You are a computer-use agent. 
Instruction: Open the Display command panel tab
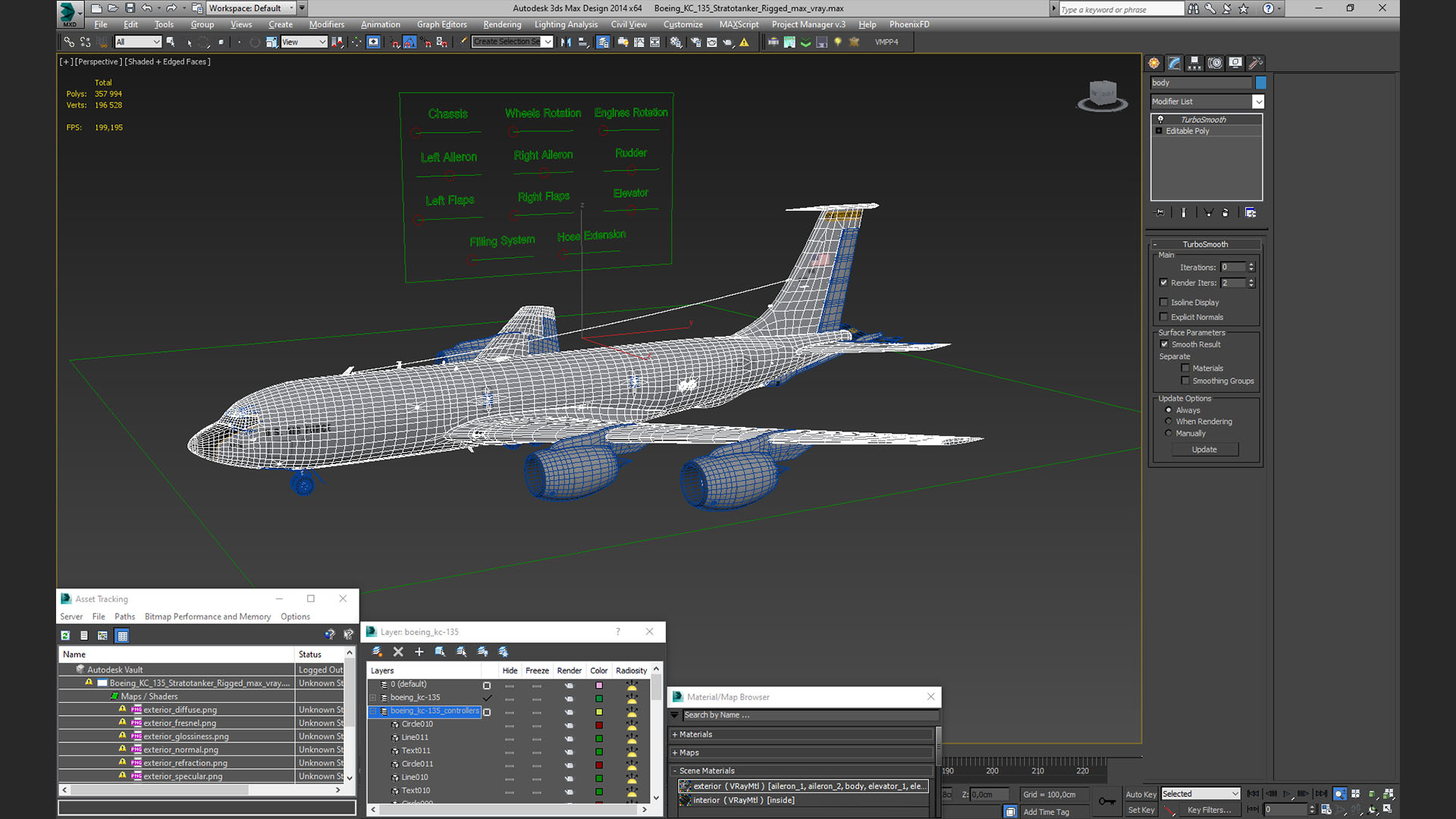pos(1235,63)
